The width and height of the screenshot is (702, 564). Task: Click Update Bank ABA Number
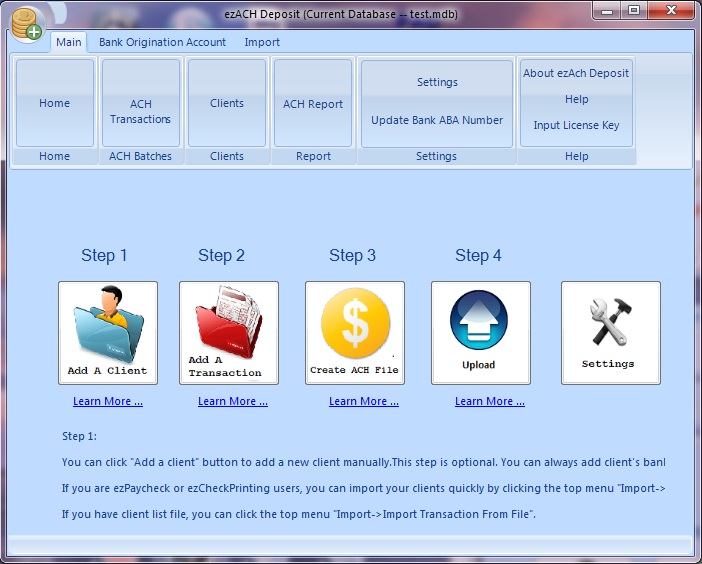tap(437, 120)
